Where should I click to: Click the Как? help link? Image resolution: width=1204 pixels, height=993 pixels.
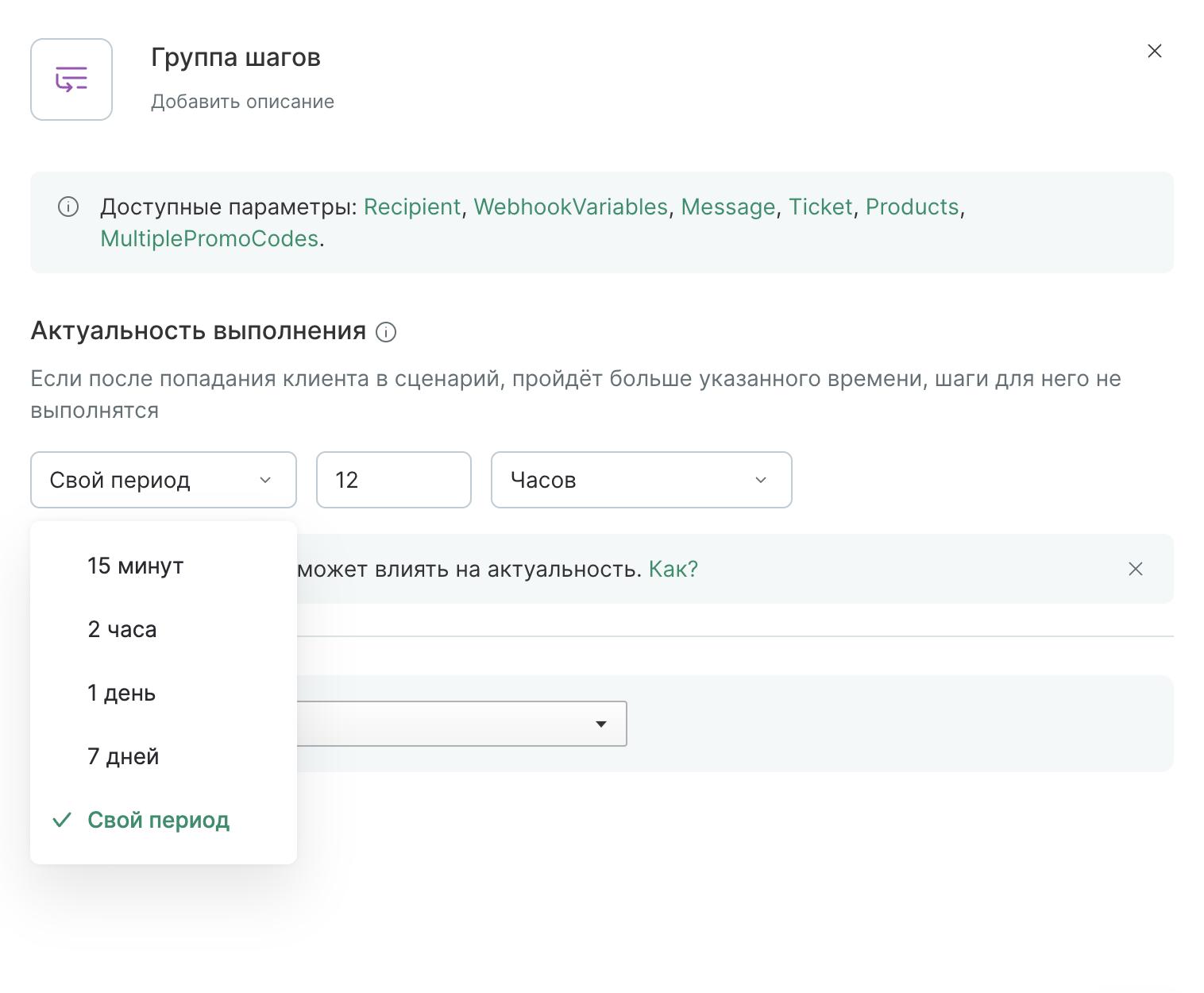coord(673,569)
